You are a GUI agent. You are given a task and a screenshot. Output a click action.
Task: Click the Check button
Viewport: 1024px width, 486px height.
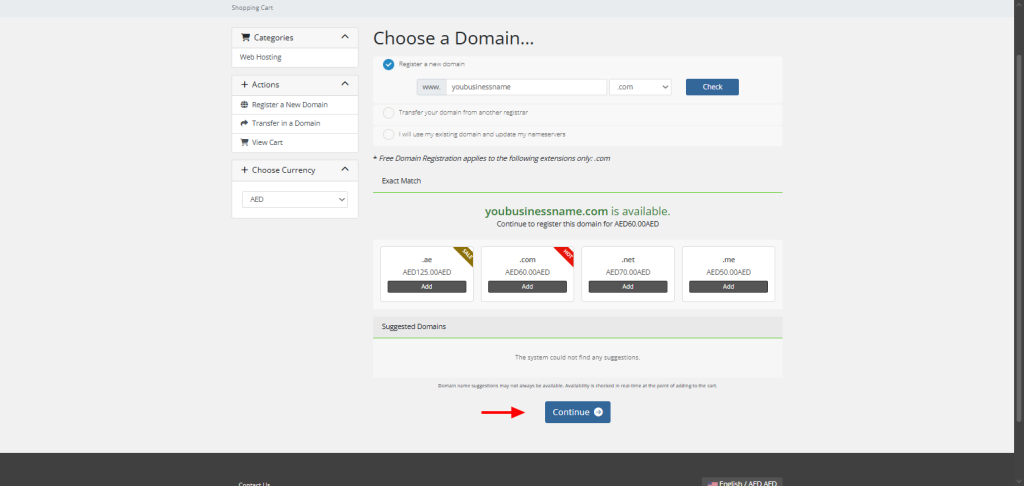coord(712,87)
